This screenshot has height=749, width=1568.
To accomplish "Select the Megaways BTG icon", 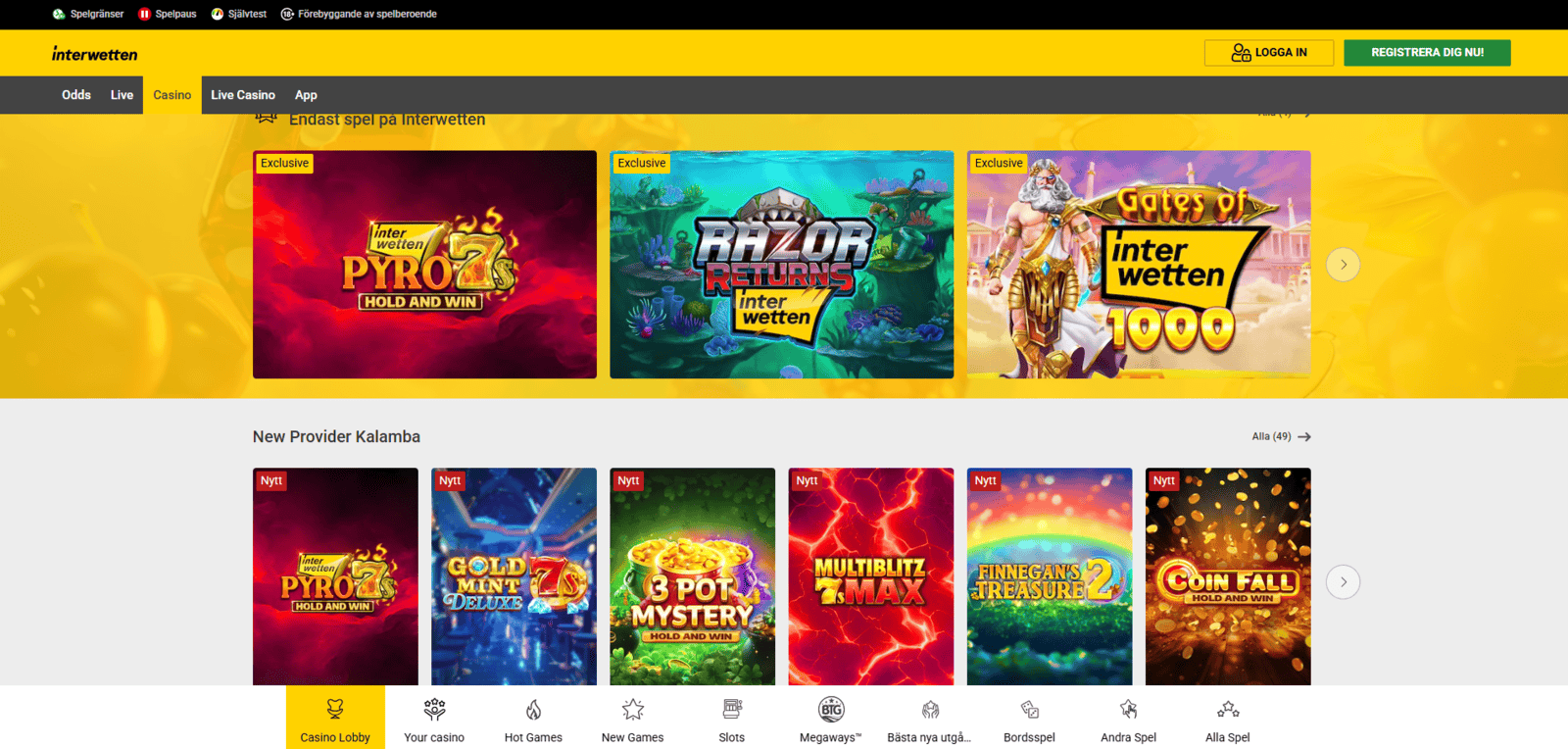I will [831, 710].
